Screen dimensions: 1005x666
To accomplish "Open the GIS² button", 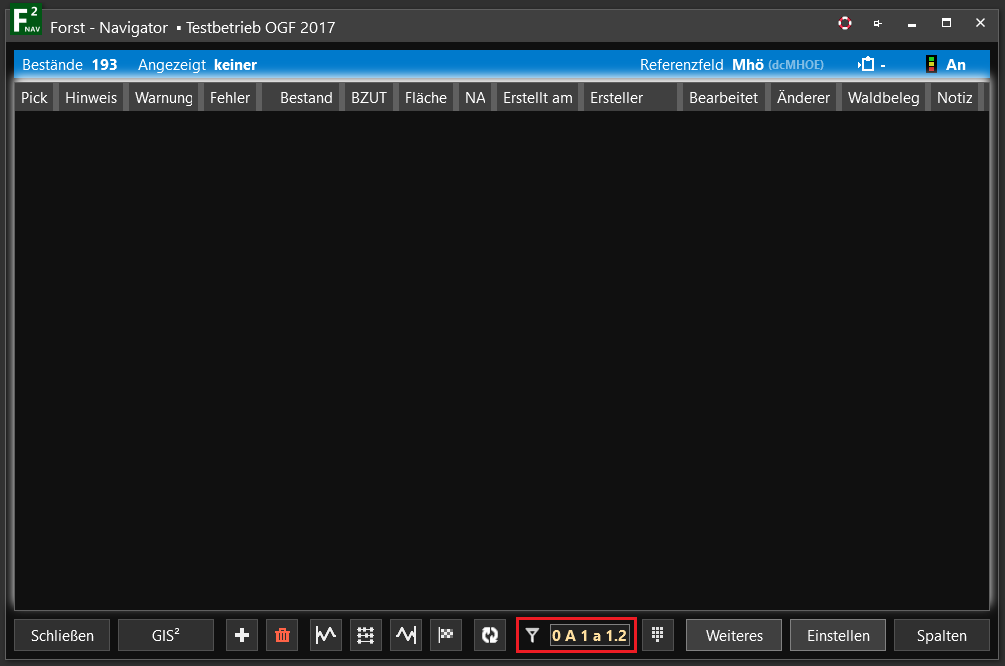I will (x=166, y=635).
